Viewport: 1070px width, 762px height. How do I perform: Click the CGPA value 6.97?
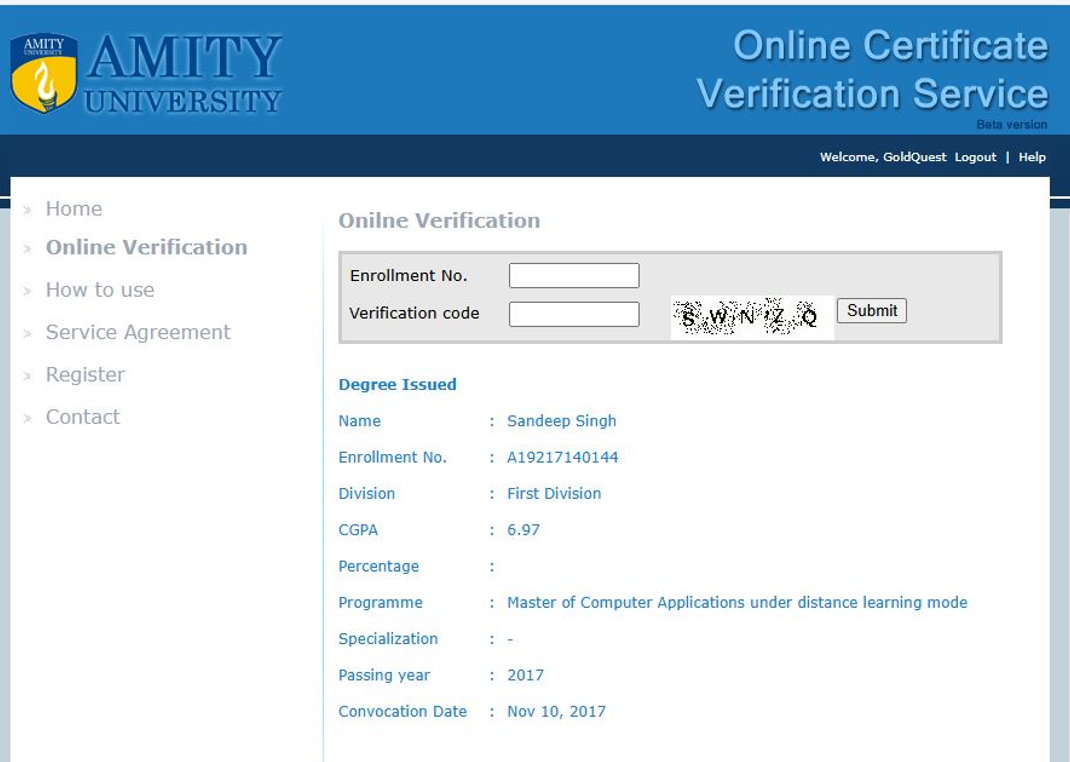click(523, 530)
